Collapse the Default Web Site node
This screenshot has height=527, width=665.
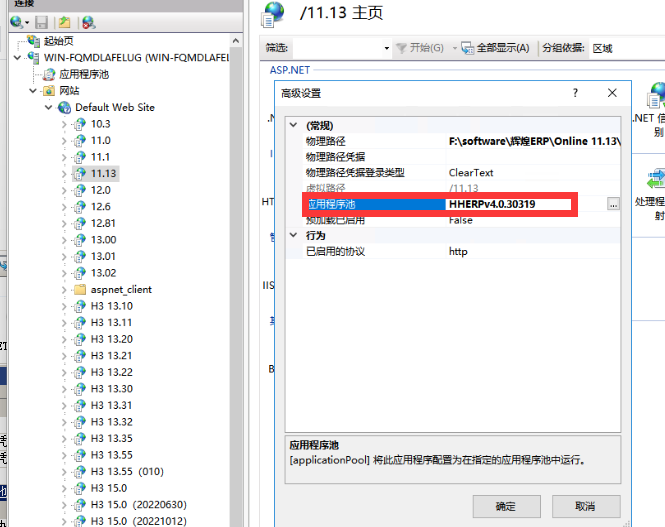(48, 107)
